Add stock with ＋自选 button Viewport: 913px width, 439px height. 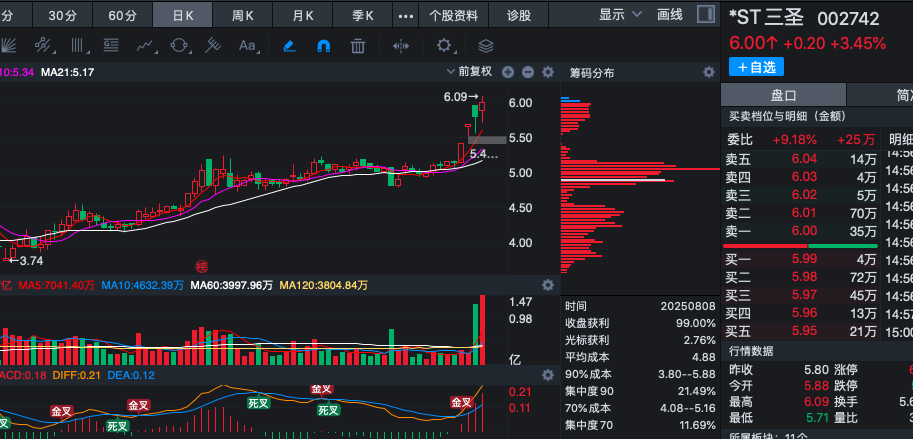[756, 67]
